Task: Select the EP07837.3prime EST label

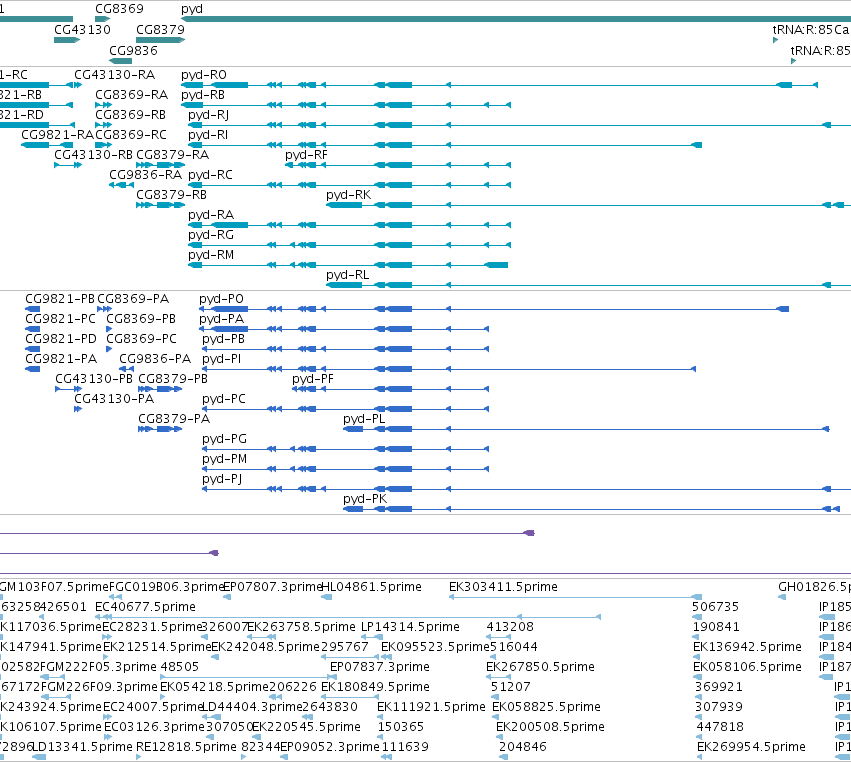Action: pos(380,667)
